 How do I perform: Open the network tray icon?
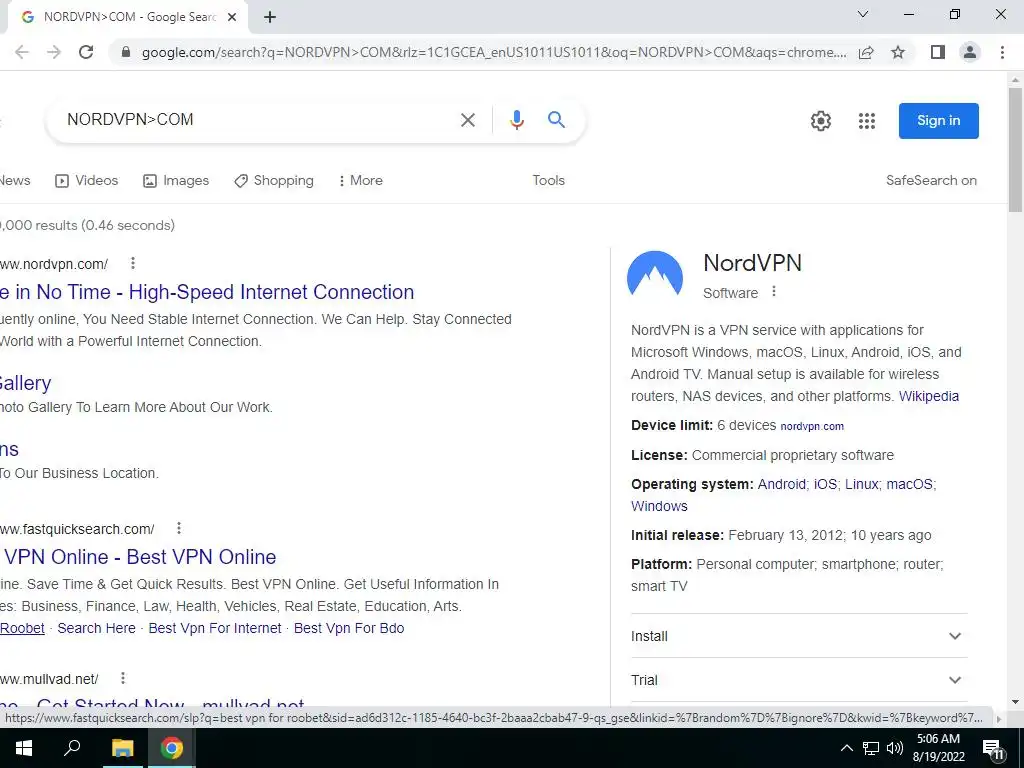[871, 748]
